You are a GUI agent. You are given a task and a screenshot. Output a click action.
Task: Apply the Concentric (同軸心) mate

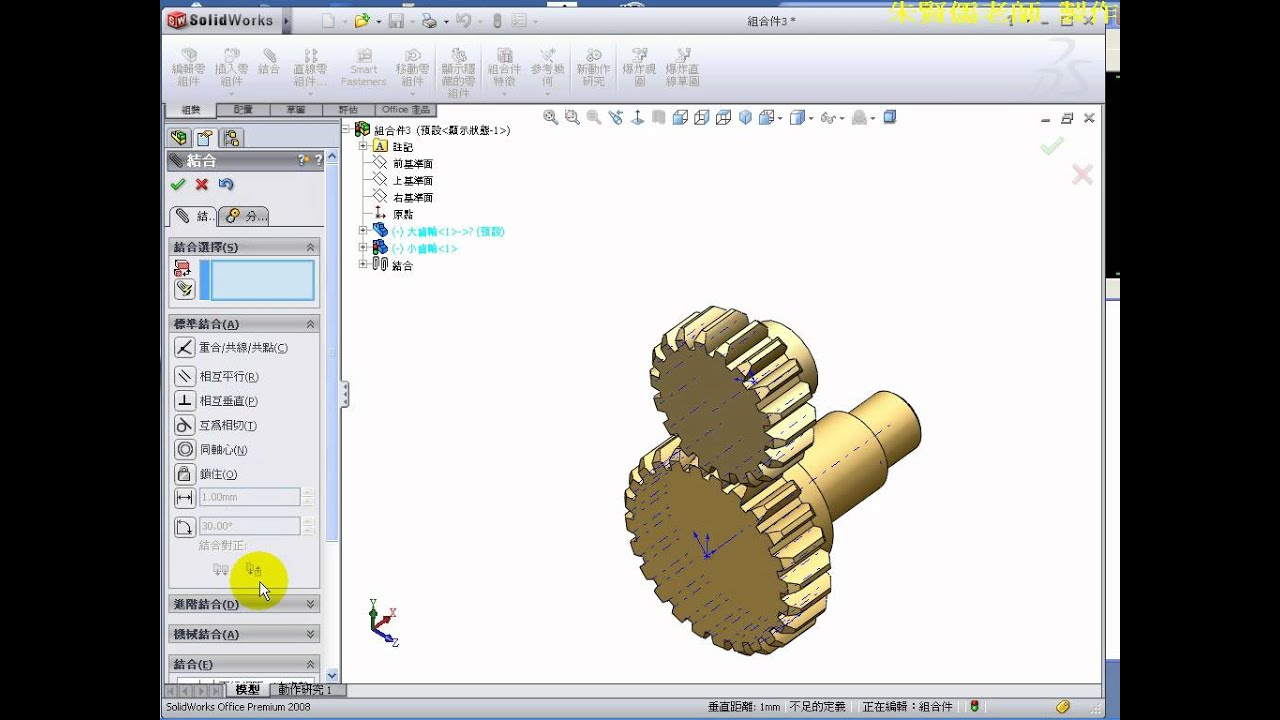click(x=185, y=449)
